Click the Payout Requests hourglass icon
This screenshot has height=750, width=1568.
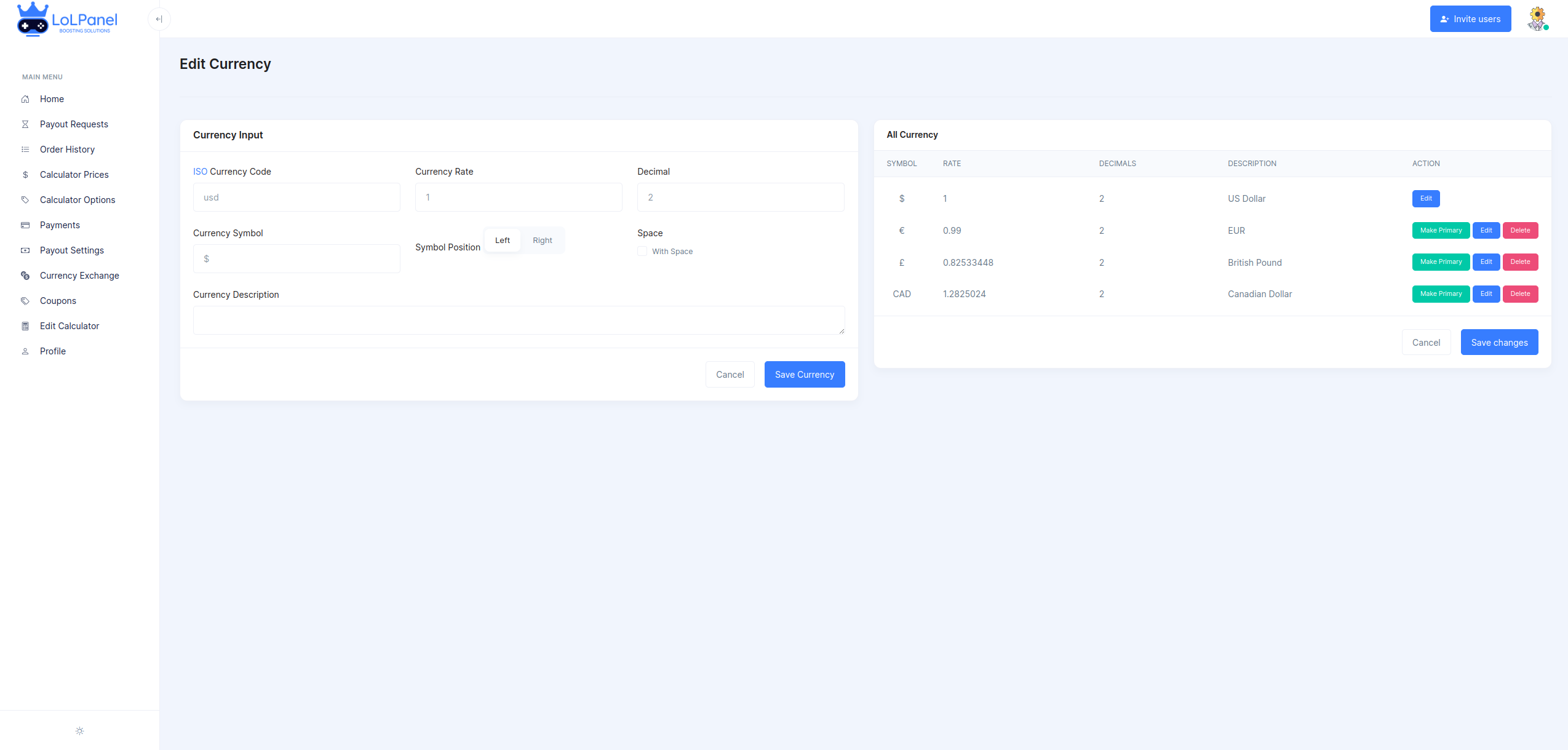(25, 124)
